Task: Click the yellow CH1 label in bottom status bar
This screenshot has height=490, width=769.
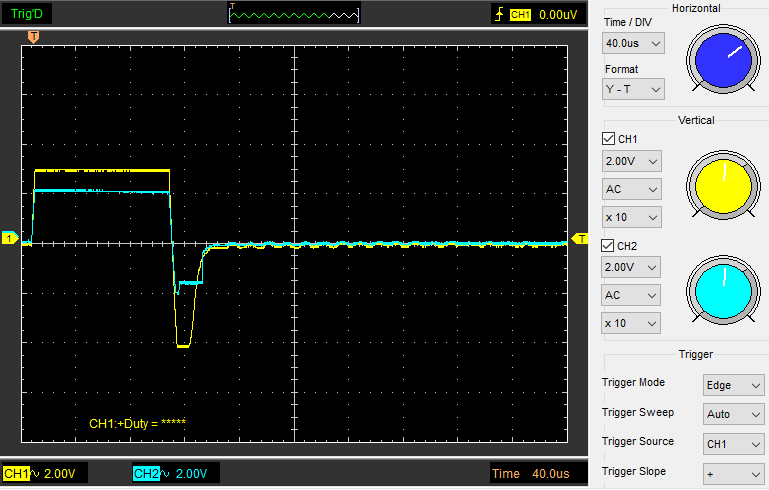Action: click(16, 473)
